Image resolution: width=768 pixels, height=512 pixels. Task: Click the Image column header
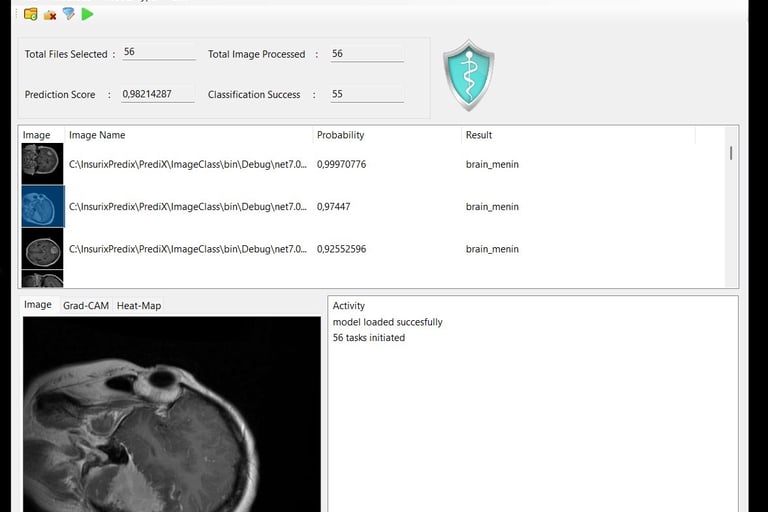click(x=42, y=135)
